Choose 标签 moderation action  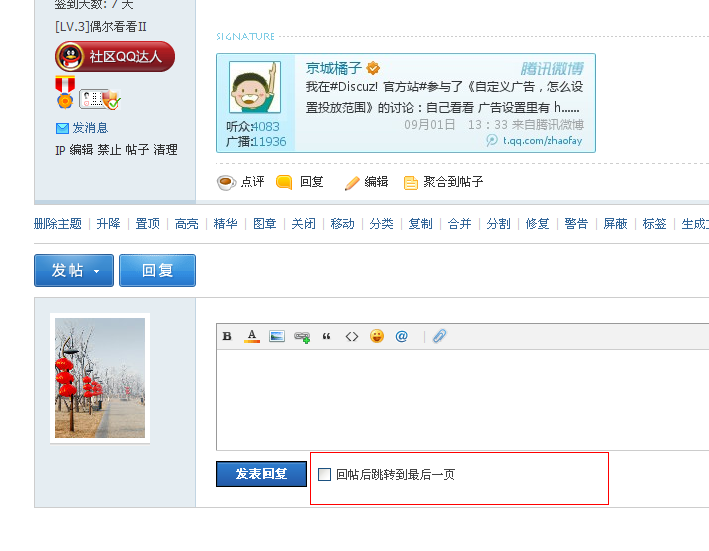(654, 224)
